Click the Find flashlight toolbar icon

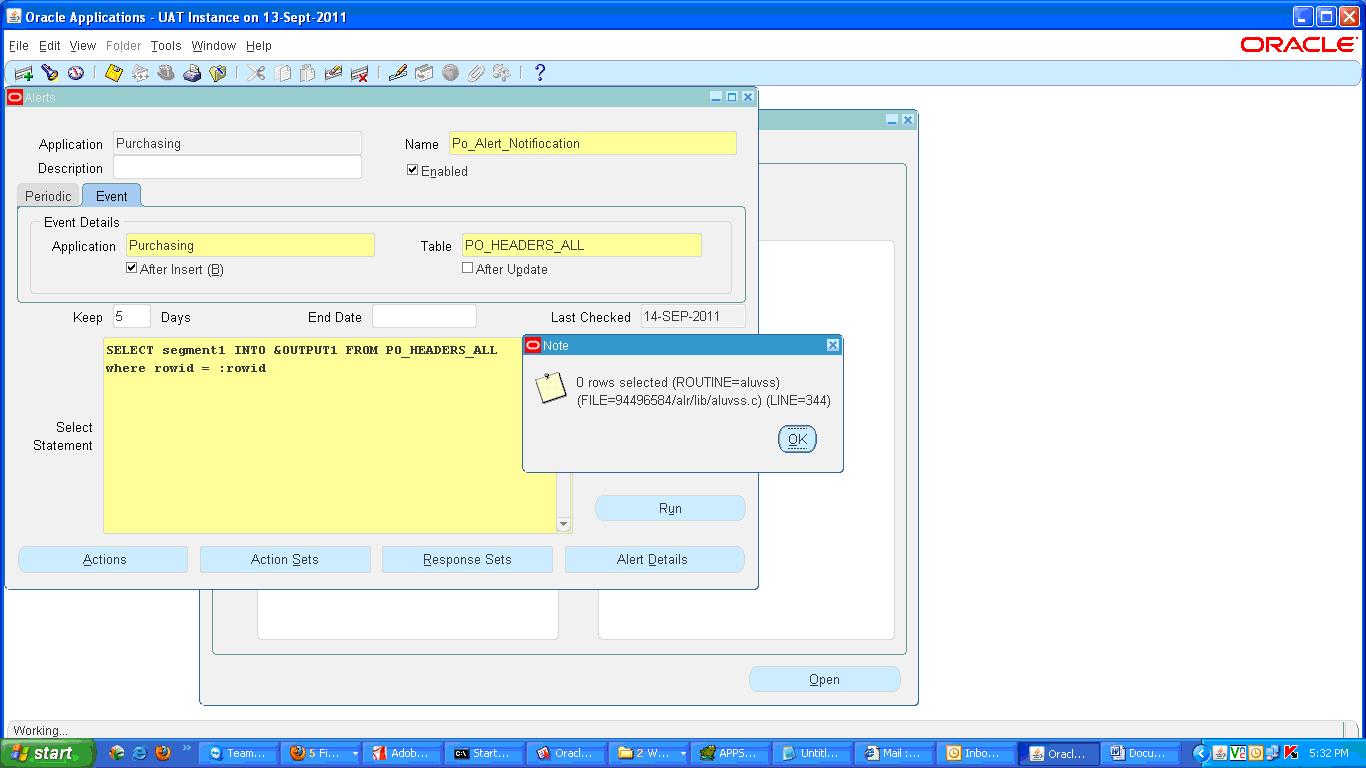[50, 73]
